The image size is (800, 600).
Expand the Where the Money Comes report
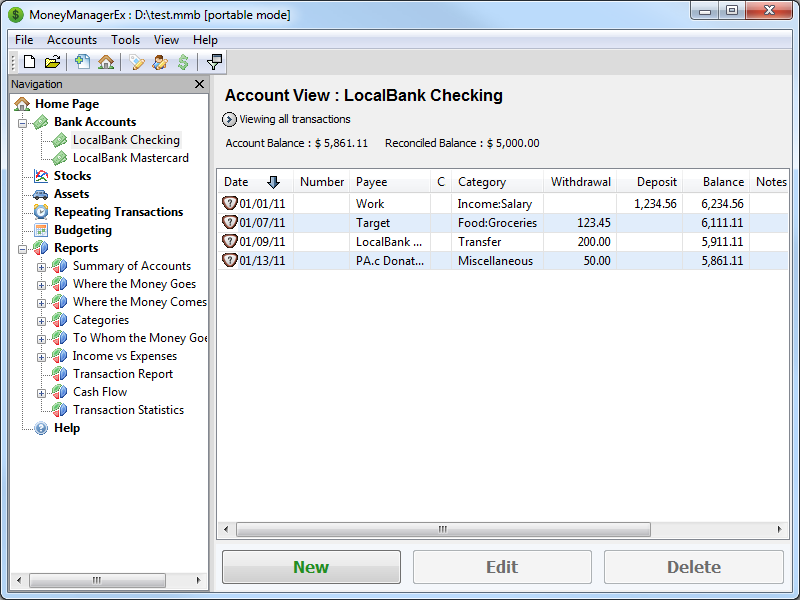(x=41, y=303)
